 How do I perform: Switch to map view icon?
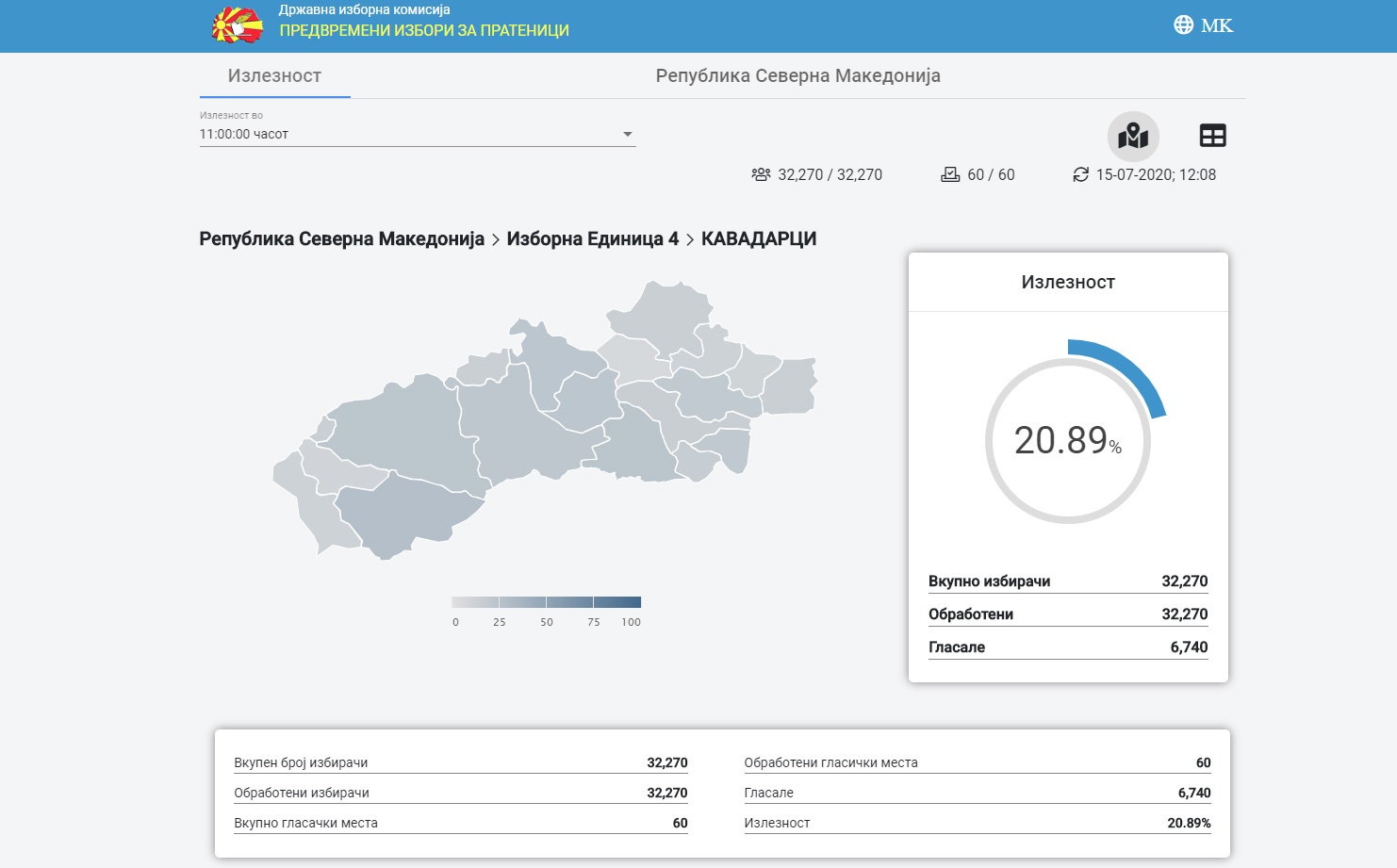point(1133,137)
